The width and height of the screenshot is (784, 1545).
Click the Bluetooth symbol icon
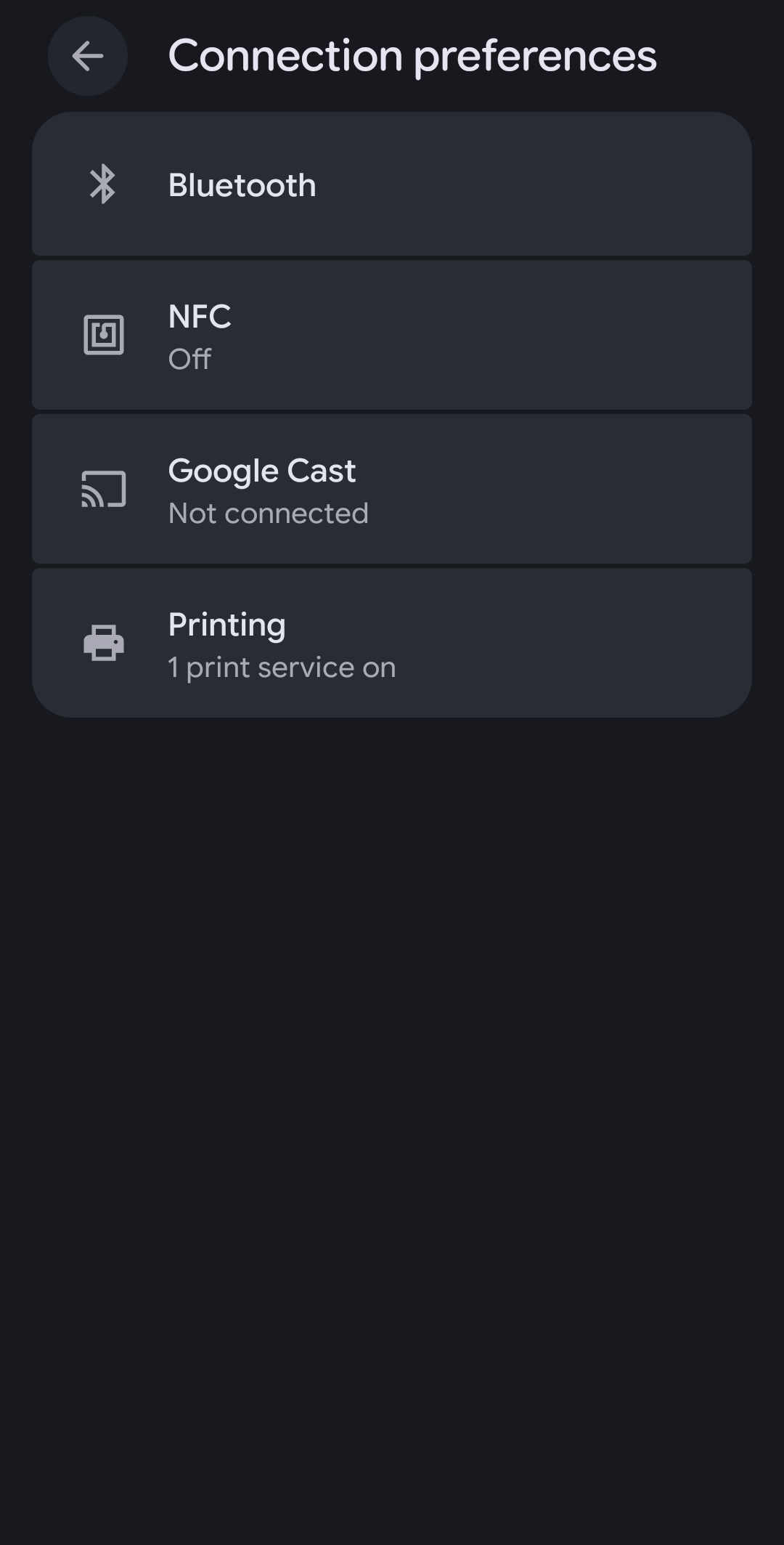(103, 184)
